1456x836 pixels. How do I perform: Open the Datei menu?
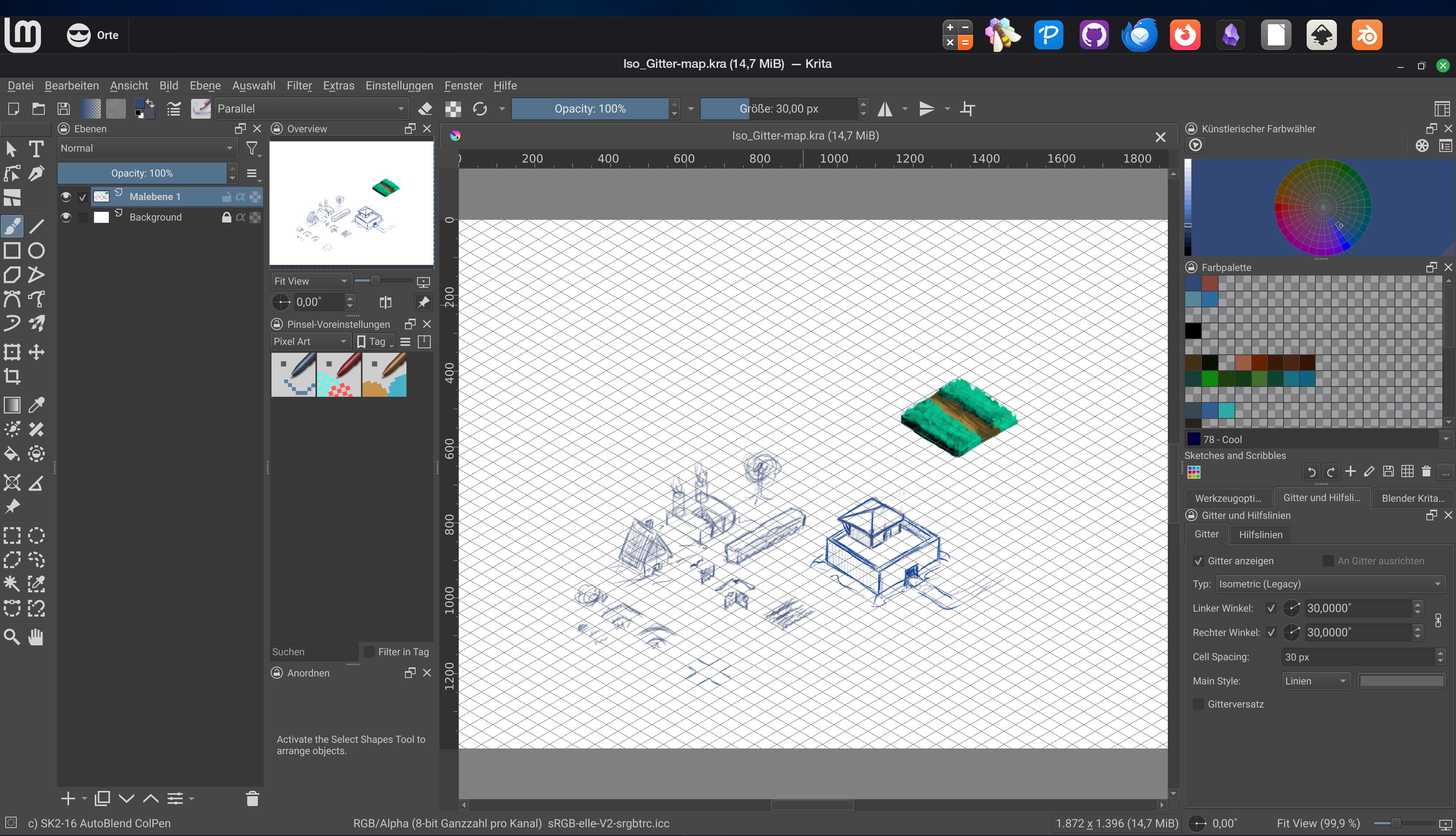[x=20, y=86]
